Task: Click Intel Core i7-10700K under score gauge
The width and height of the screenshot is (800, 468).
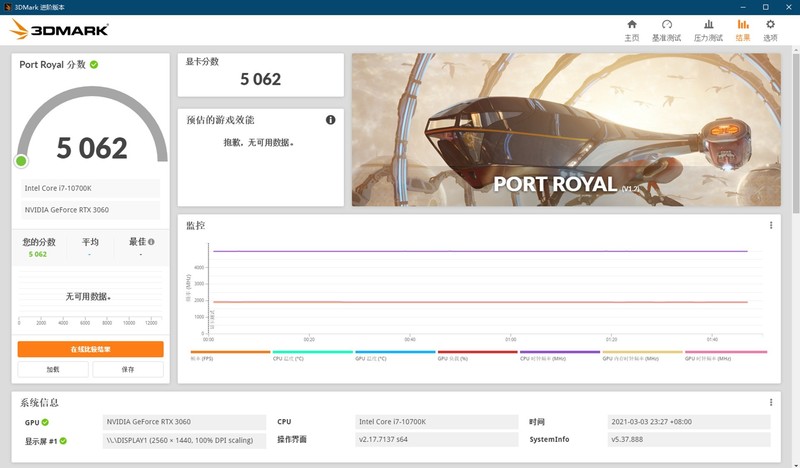Action: [x=90, y=188]
